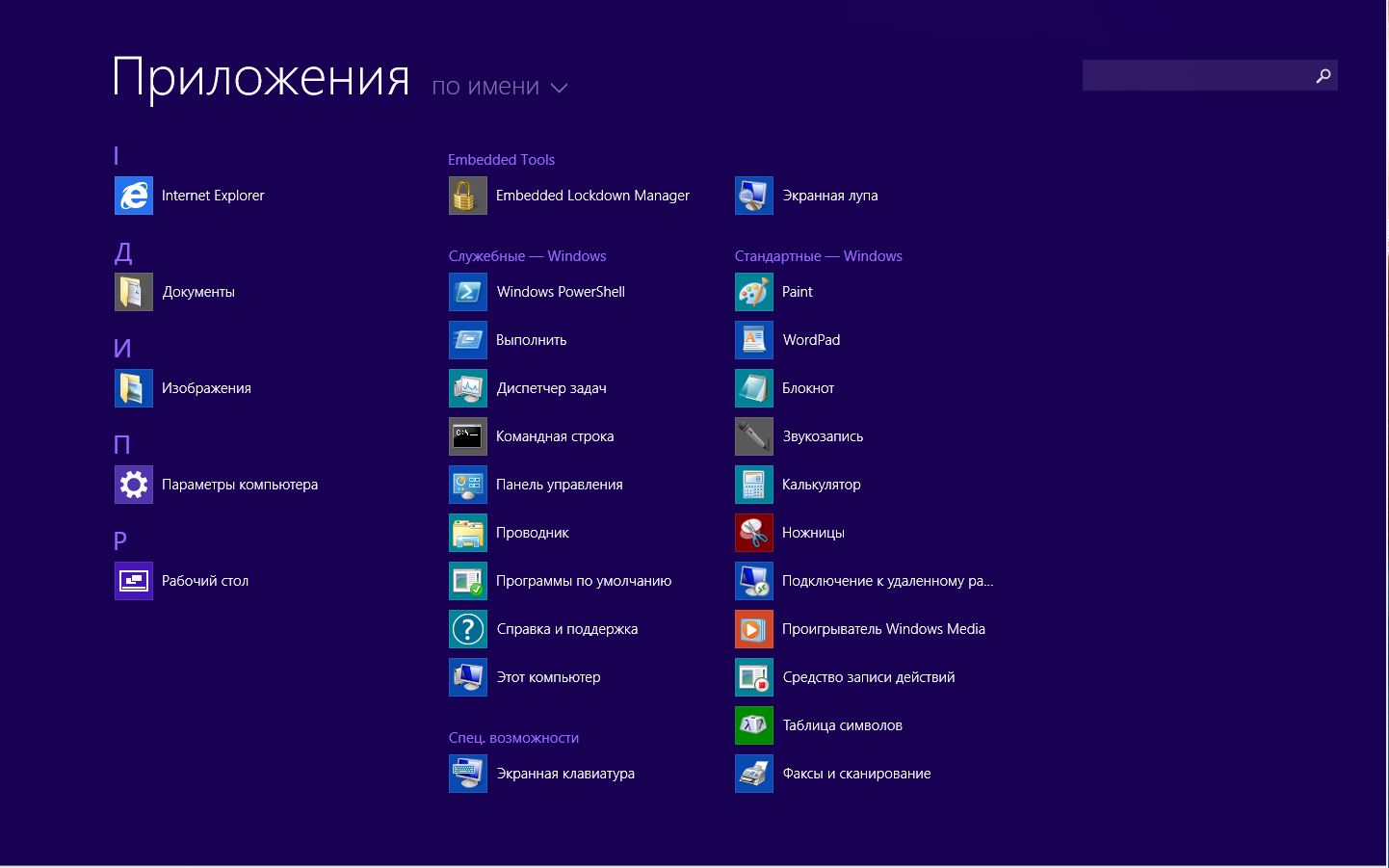
Task: Click the sort chevron arrow beside 'по имени'
Action: (559, 88)
